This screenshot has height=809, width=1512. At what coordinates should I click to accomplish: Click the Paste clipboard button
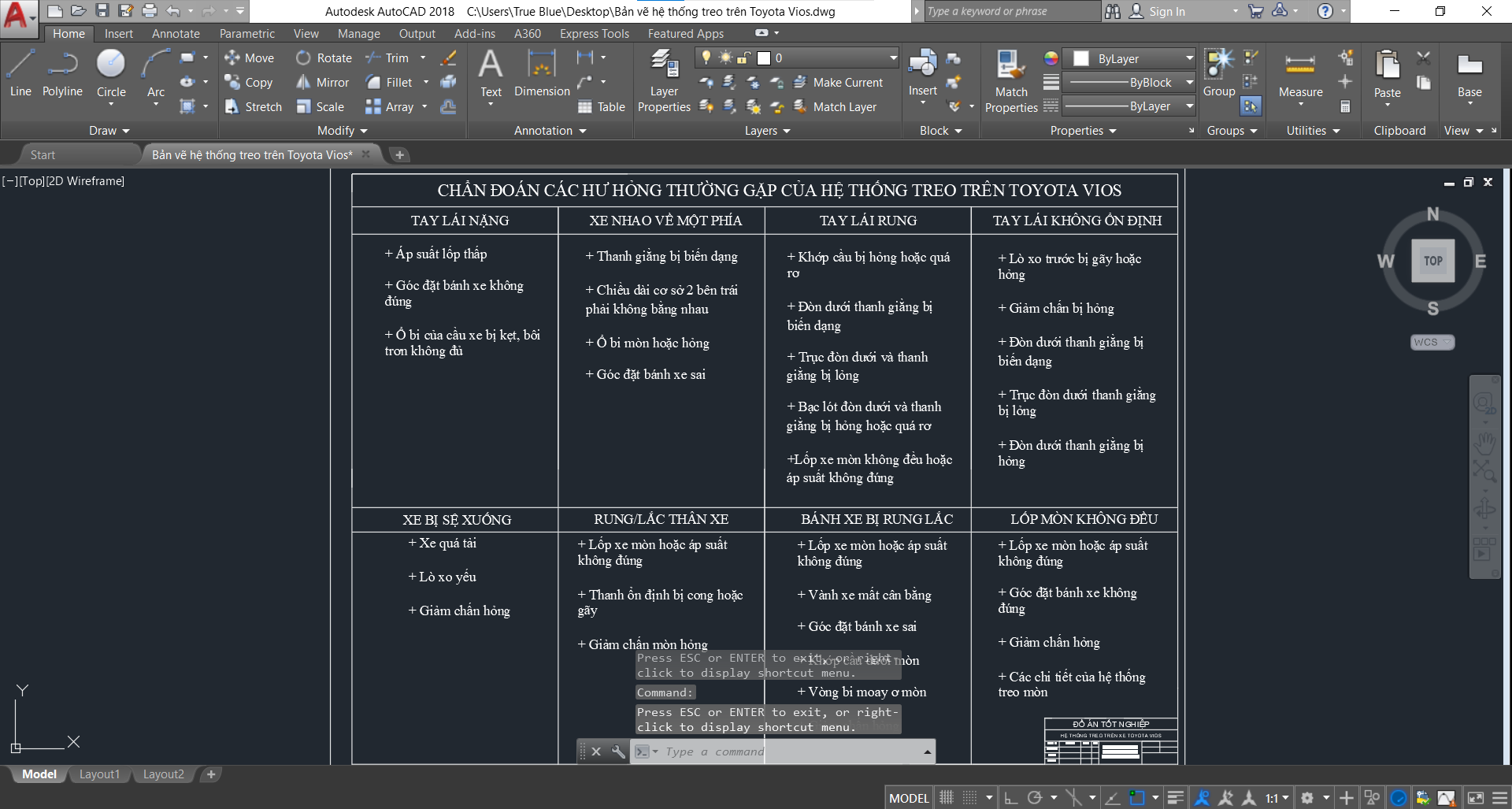1387,73
